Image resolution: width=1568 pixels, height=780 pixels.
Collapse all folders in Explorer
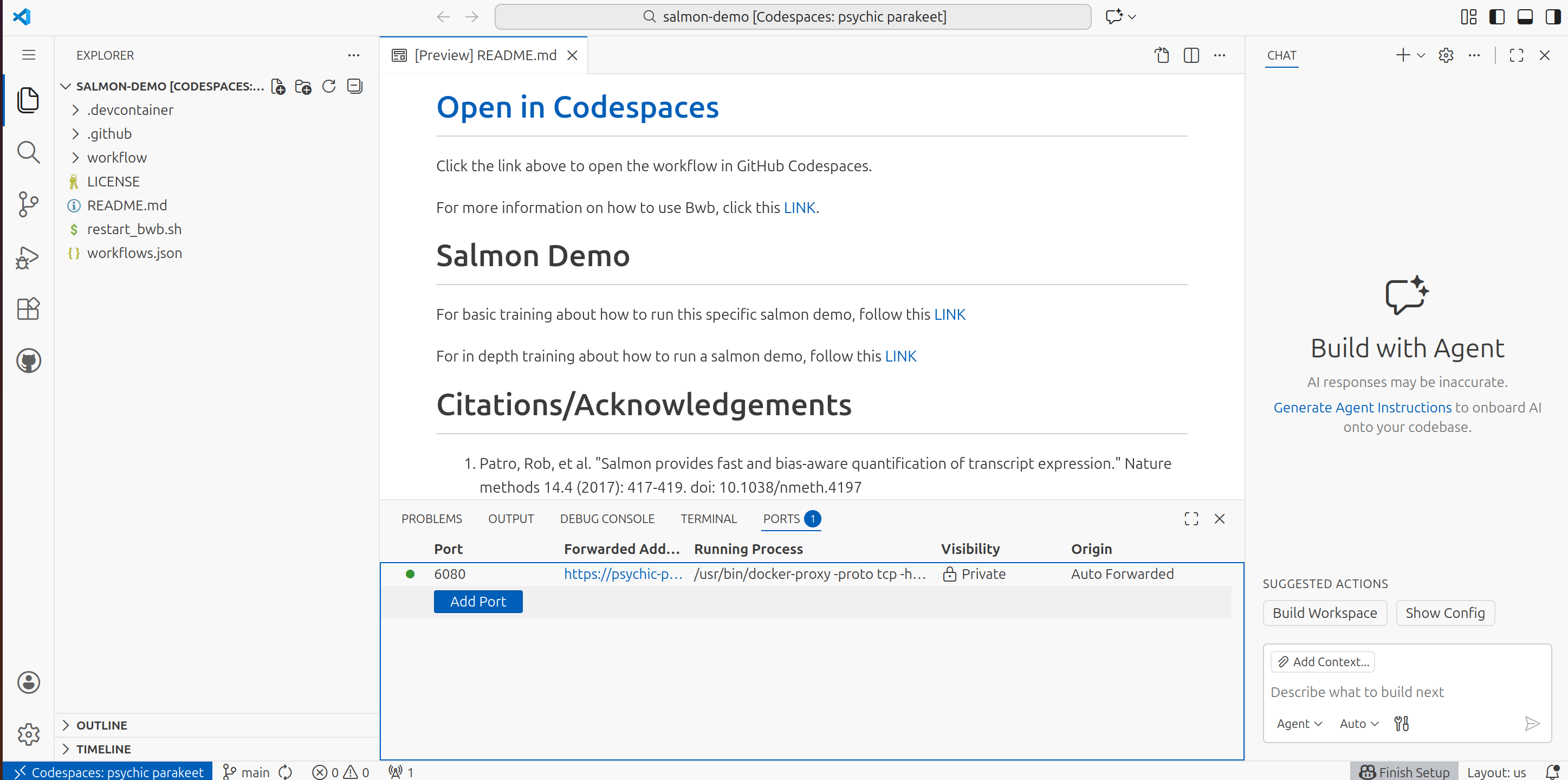pos(354,87)
